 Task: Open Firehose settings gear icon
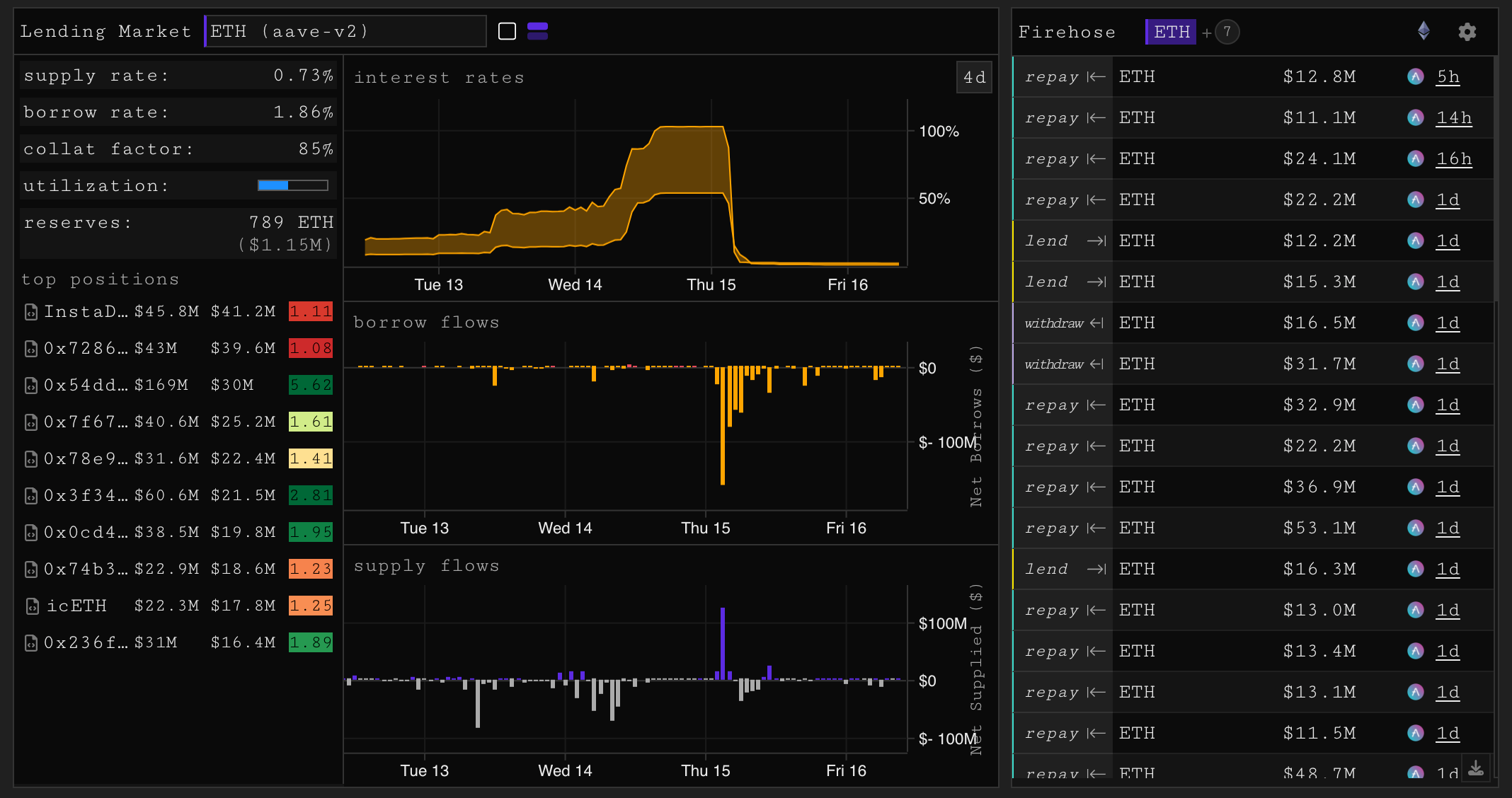[1467, 32]
